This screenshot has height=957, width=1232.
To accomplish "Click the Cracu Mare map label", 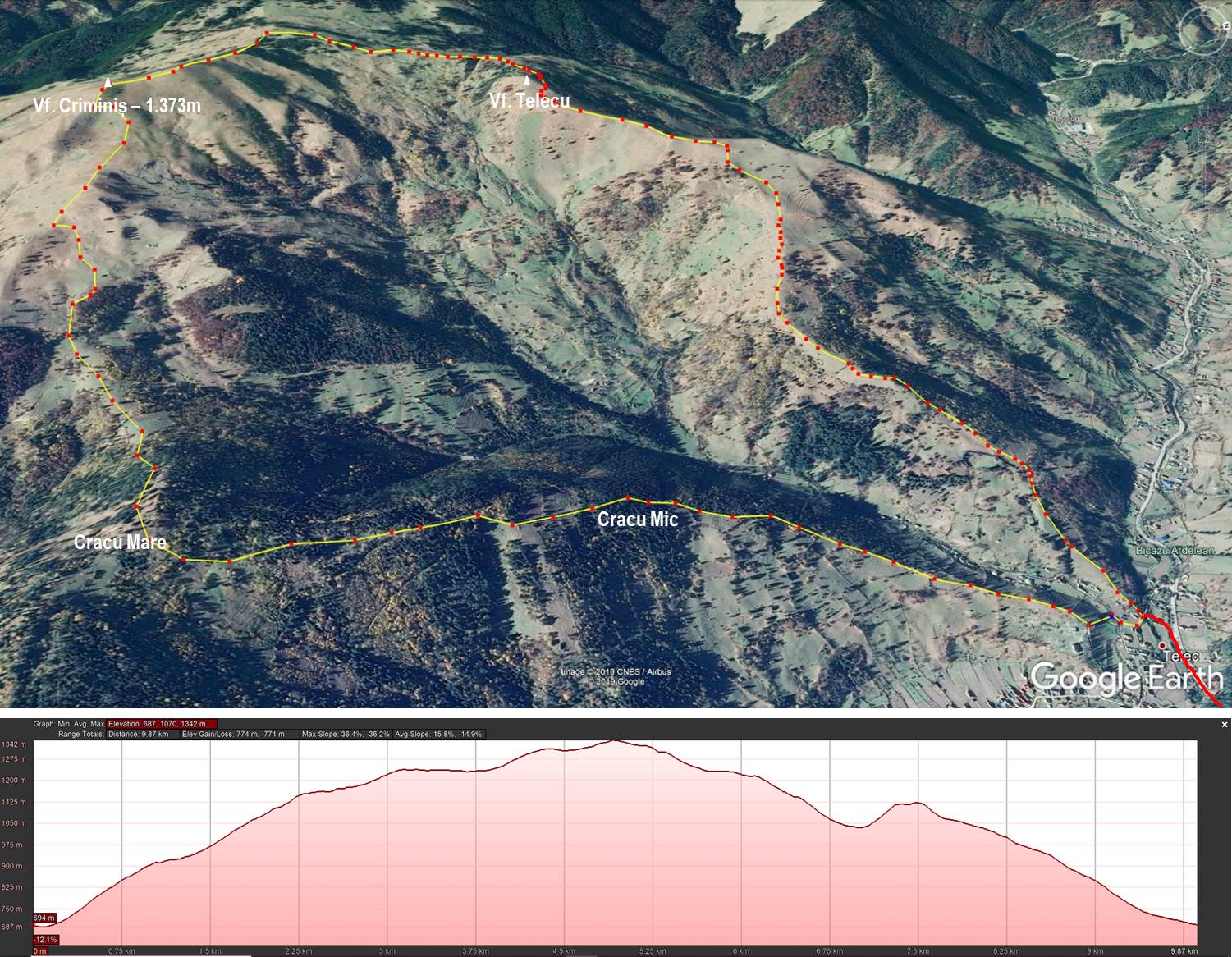I will [120, 543].
